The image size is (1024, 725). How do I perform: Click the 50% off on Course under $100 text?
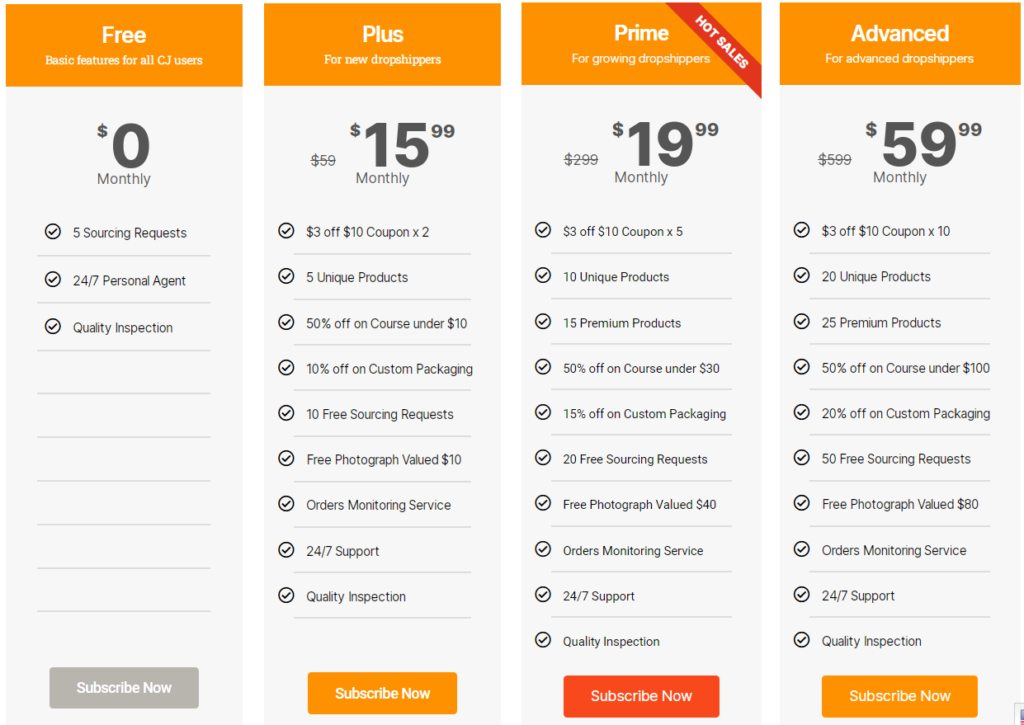905,368
